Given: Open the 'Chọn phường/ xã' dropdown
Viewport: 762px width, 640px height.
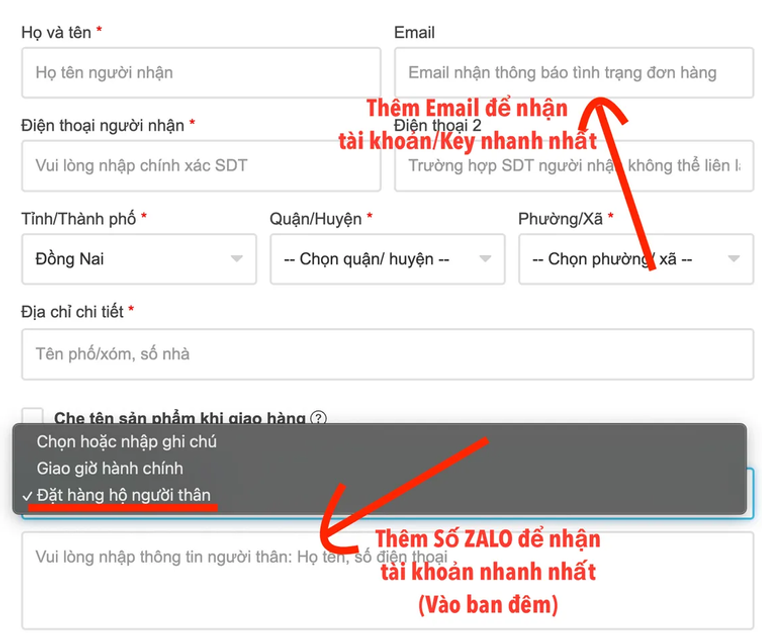Looking at the screenshot, I should [636, 259].
